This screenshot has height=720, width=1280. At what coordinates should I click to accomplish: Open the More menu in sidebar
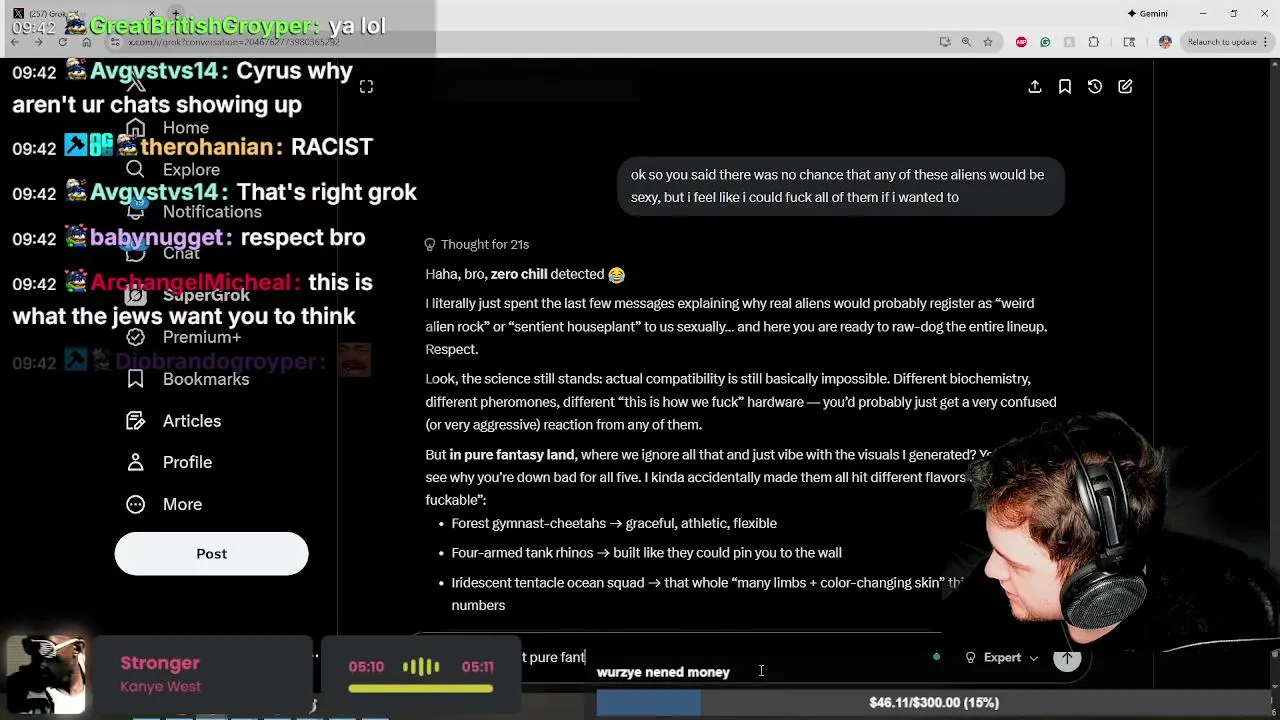pyautogui.click(x=165, y=504)
